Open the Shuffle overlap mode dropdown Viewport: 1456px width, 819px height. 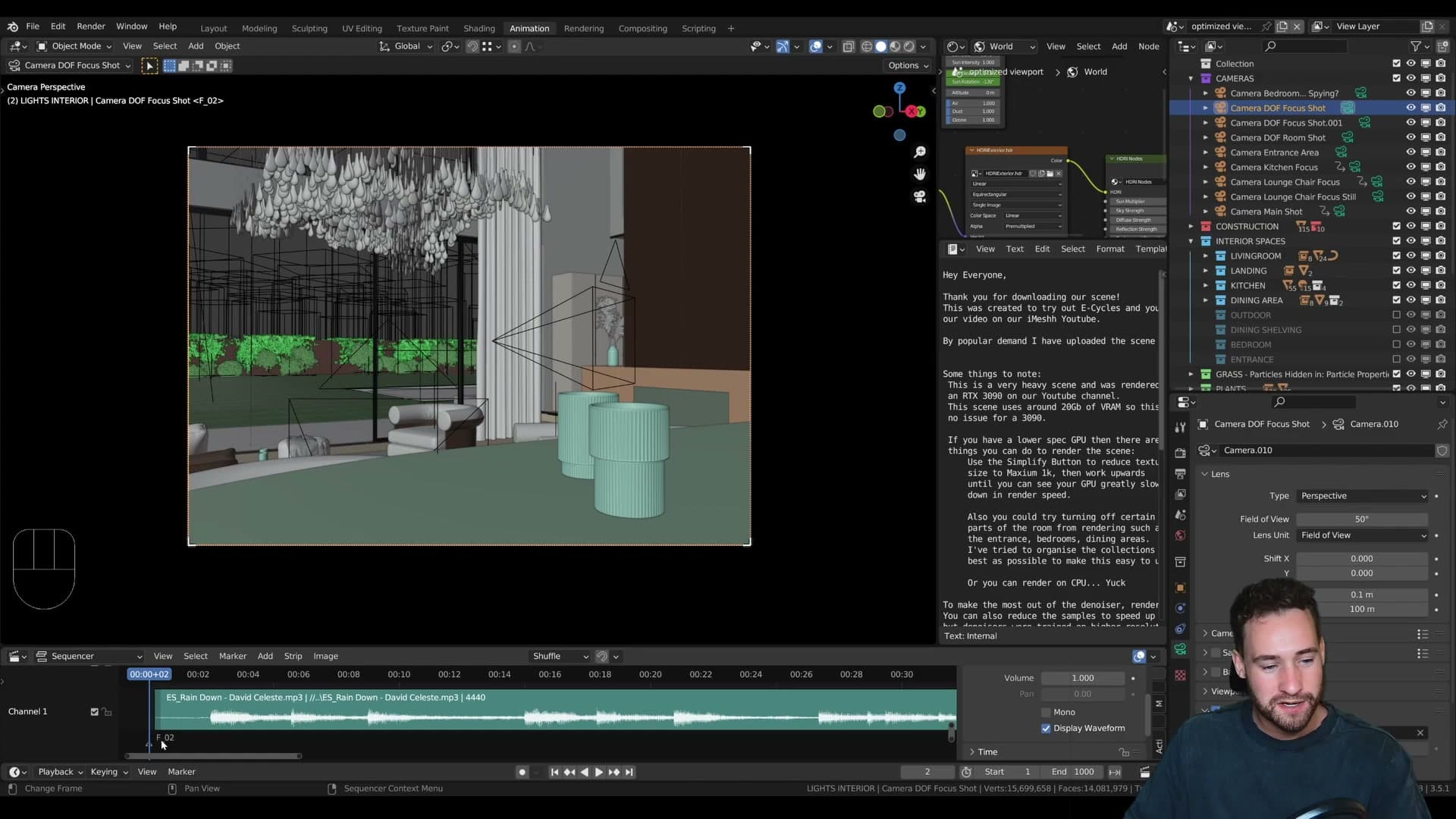[x=560, y=657]
